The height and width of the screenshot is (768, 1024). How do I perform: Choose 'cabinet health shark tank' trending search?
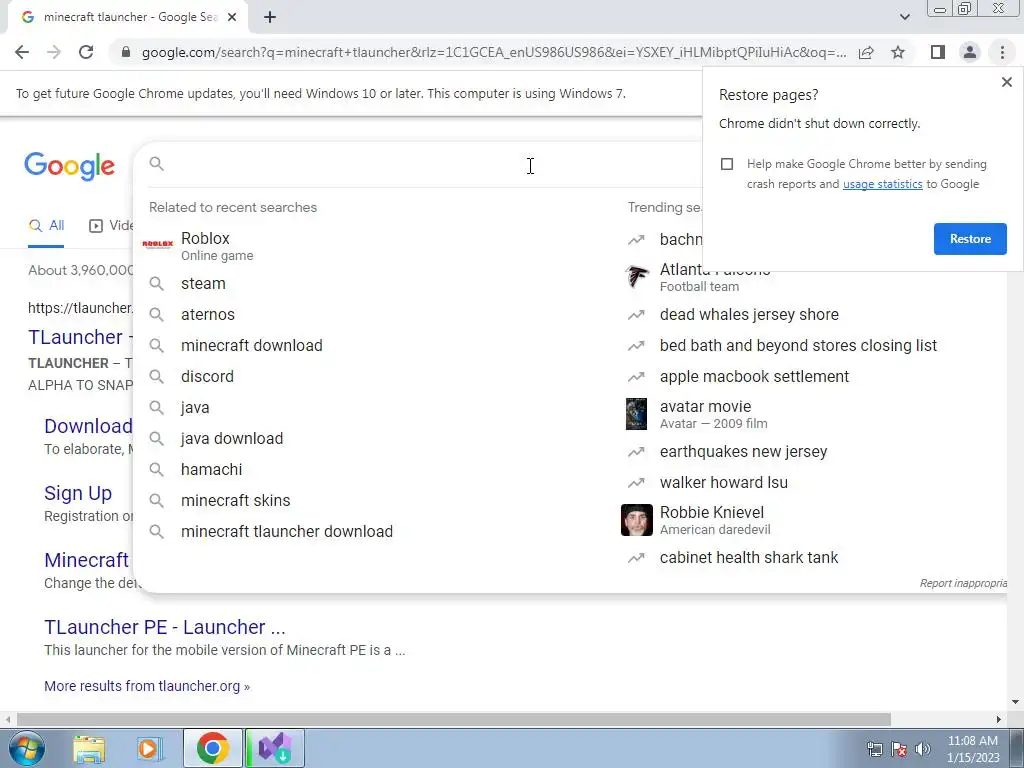[x=748, y=558]
